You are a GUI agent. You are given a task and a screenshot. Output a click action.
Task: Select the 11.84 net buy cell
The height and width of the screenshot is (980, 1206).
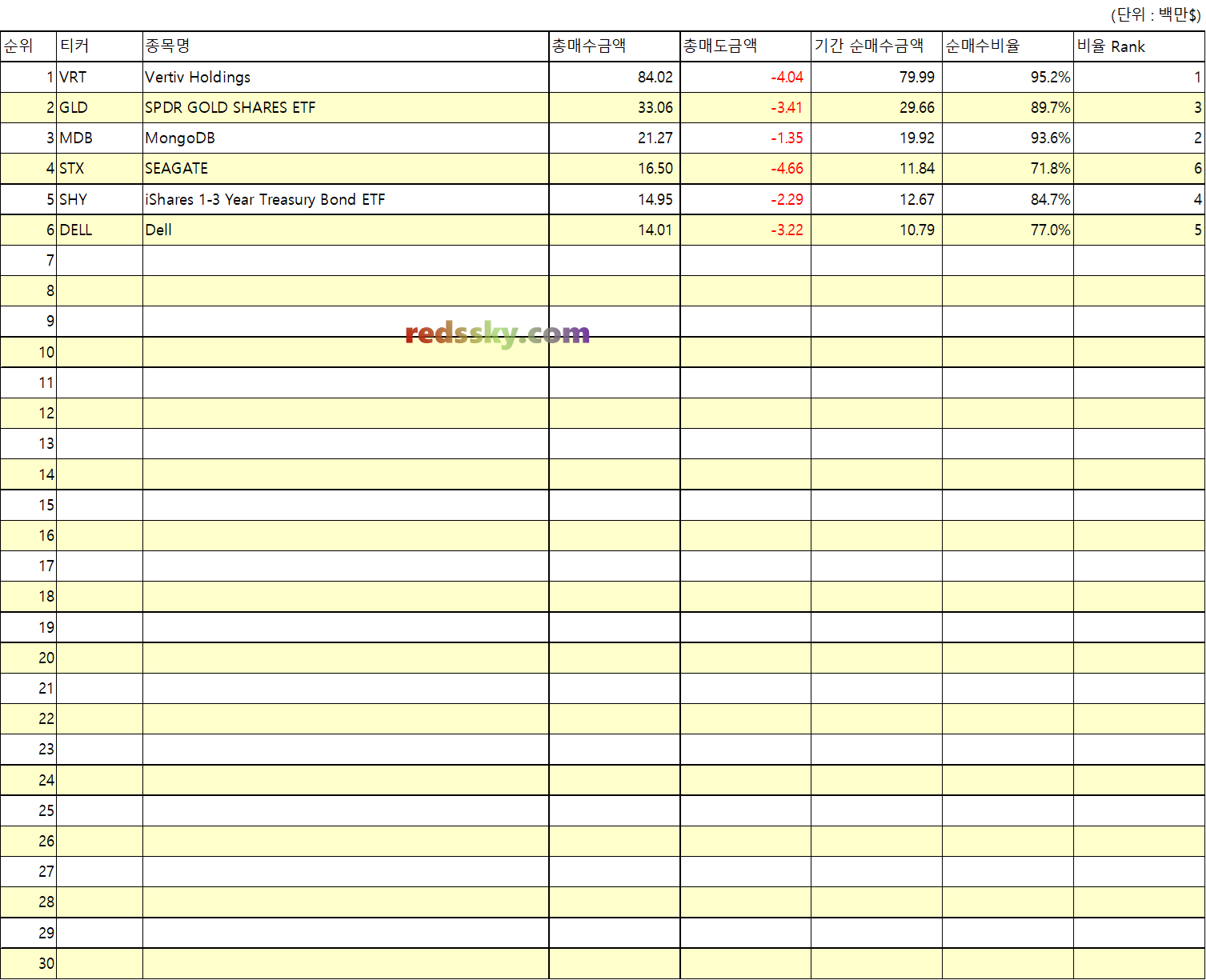pos(877,169)
